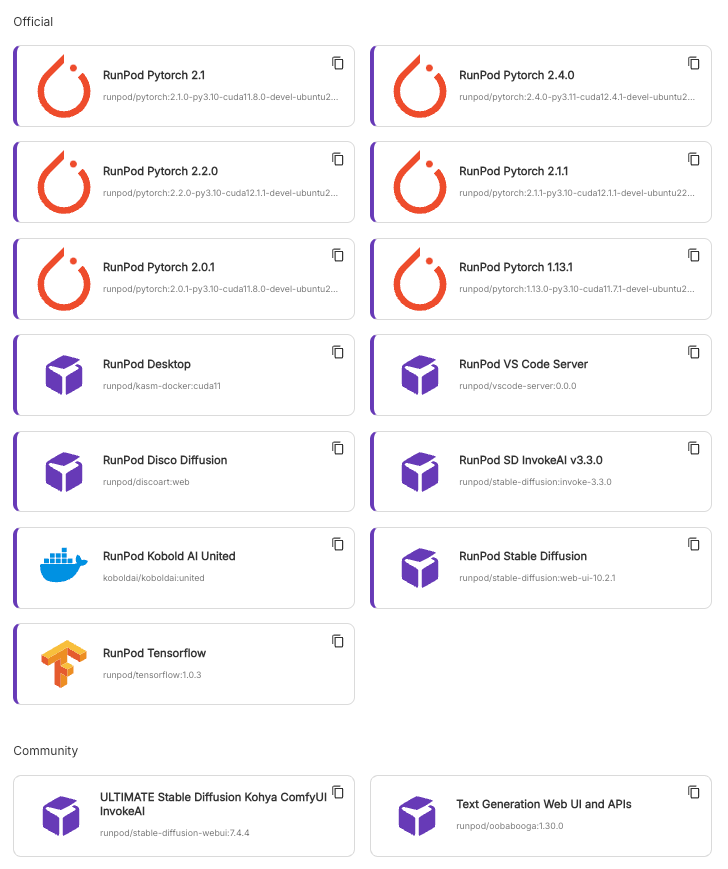
Task: Copy the RunPod Stable Diffusion image name
Action: coord(694,544)
